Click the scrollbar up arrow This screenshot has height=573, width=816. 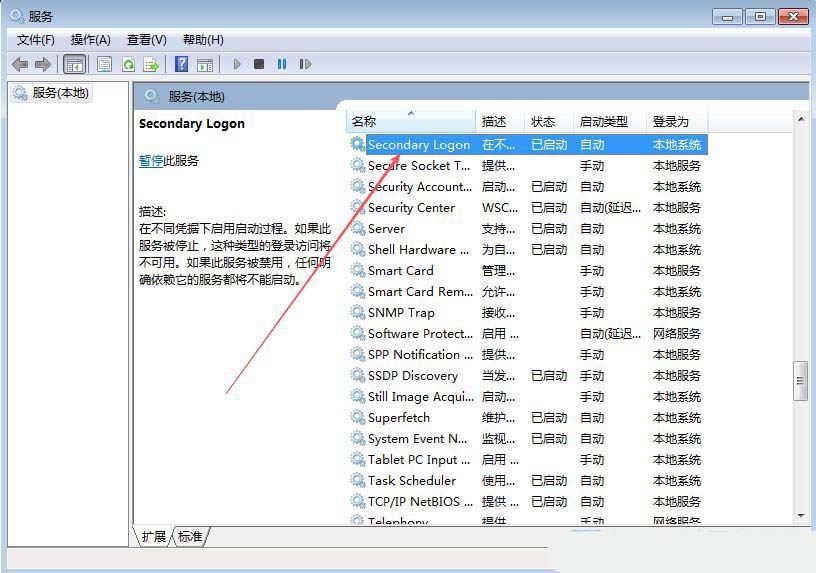800,120
